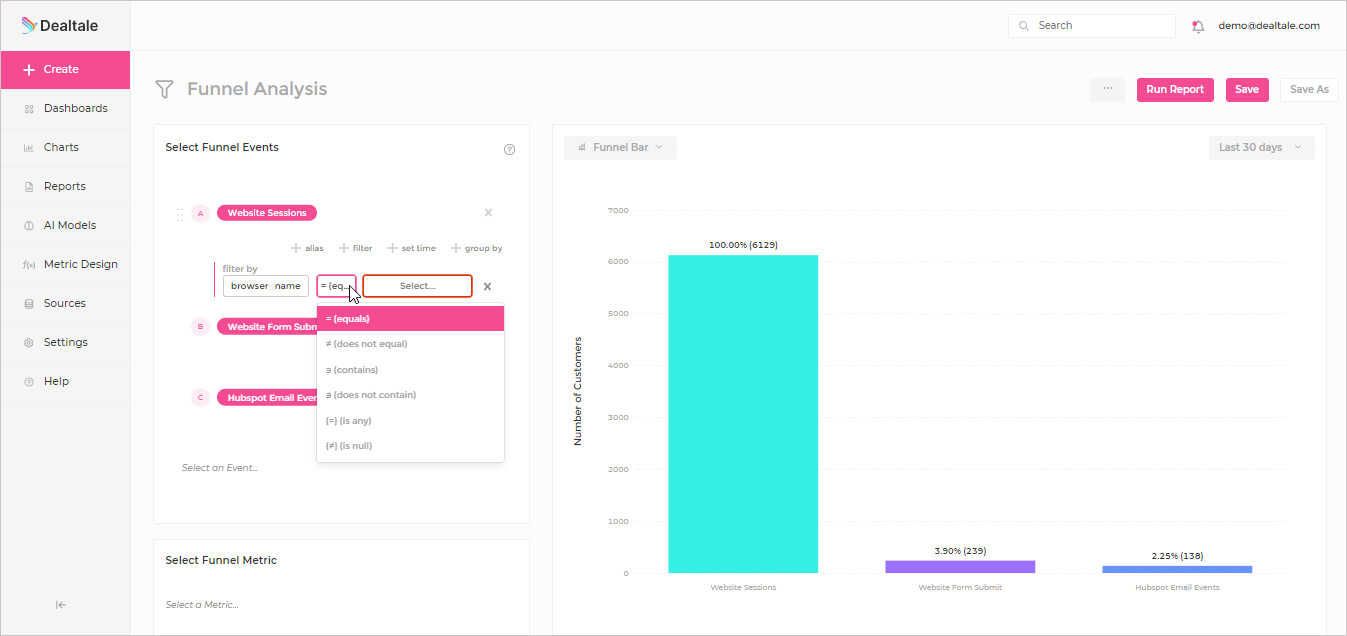Open Reports in the sidebar
The width and height of the screenshot is (1347, 636).
pyautogui.click(x=65, y=186)
